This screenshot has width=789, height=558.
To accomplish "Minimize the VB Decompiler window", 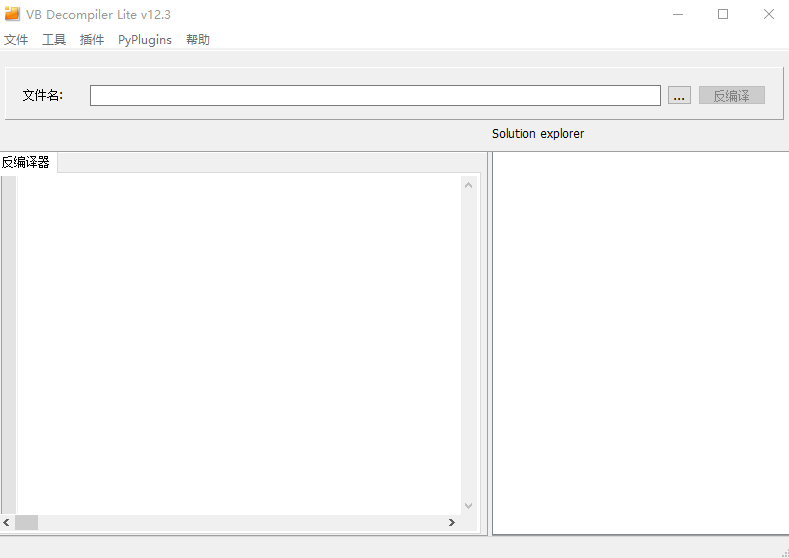I will [678, 15].
